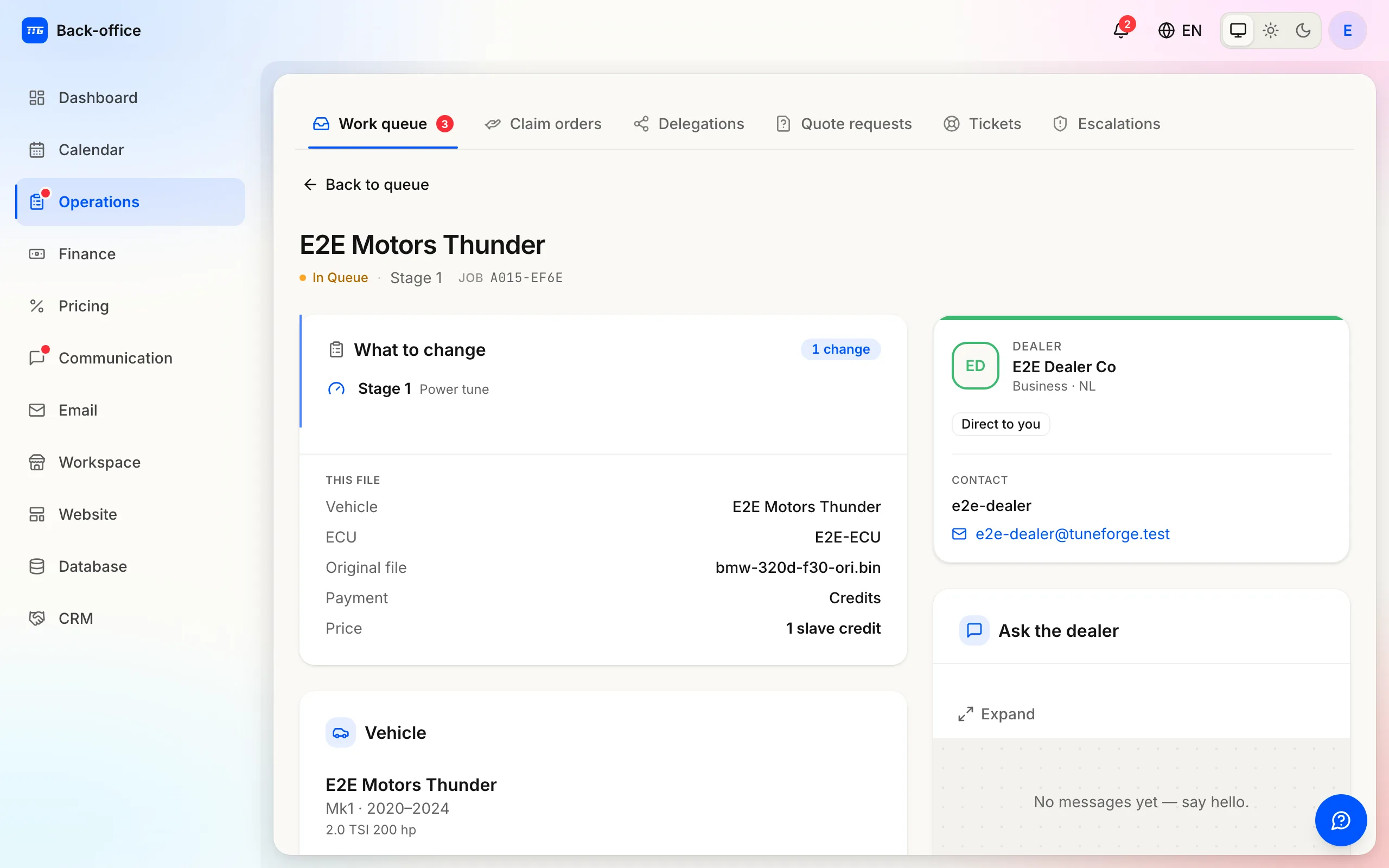Open Finance in sidebar
Screen dimensions: 1389x868
pos(130,254)
